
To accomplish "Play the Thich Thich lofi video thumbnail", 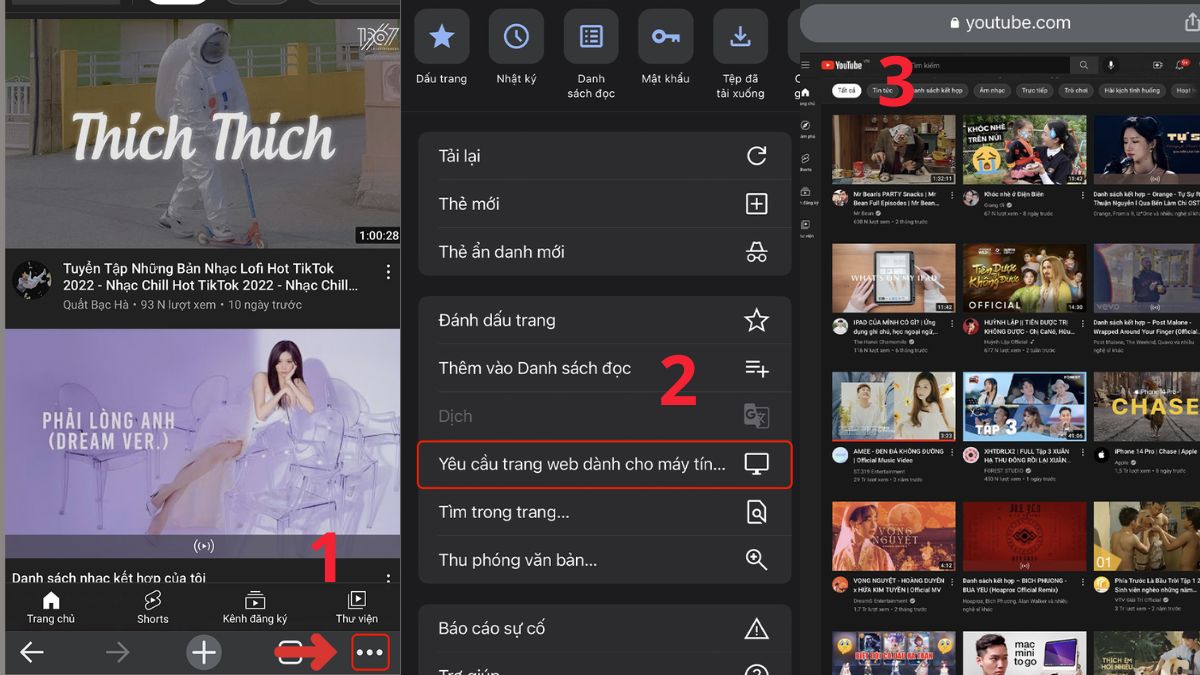I will pyautogui.click(x=202, y=133).
